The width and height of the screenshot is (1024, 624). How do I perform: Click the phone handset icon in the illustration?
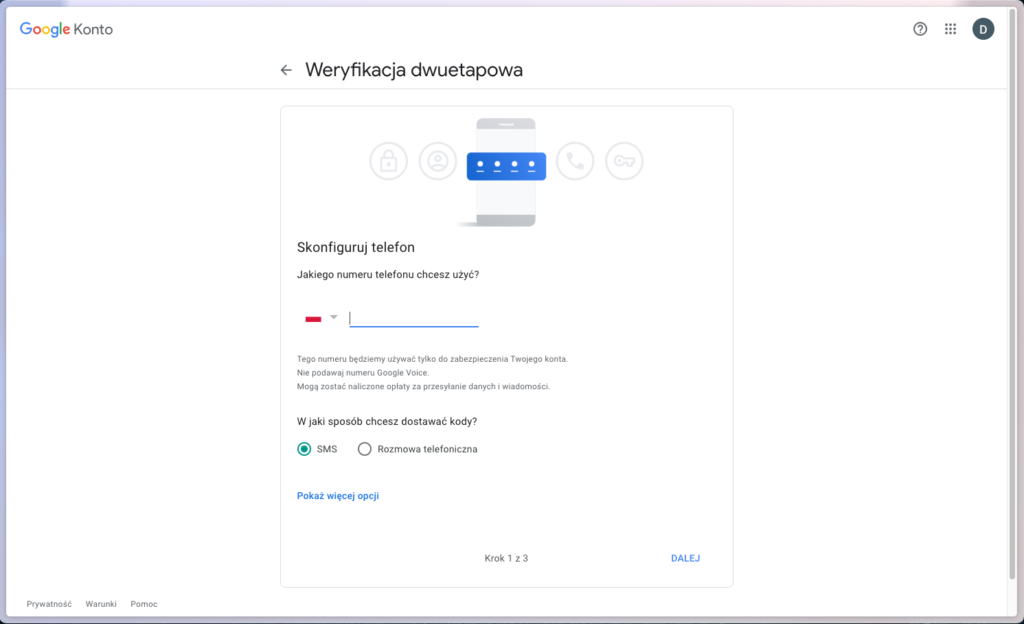(x=575, y=161)
